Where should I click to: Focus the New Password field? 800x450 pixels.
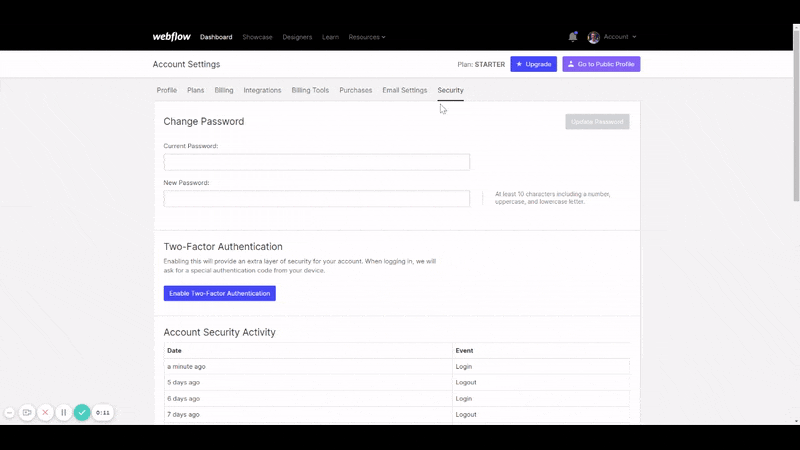point(316,198)
